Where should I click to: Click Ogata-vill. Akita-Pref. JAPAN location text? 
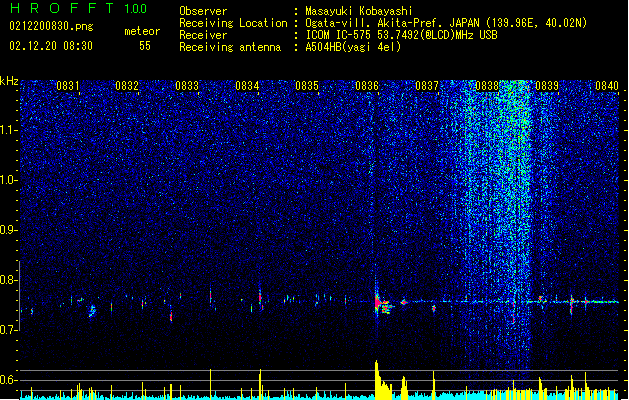click(x=446, y=23)
